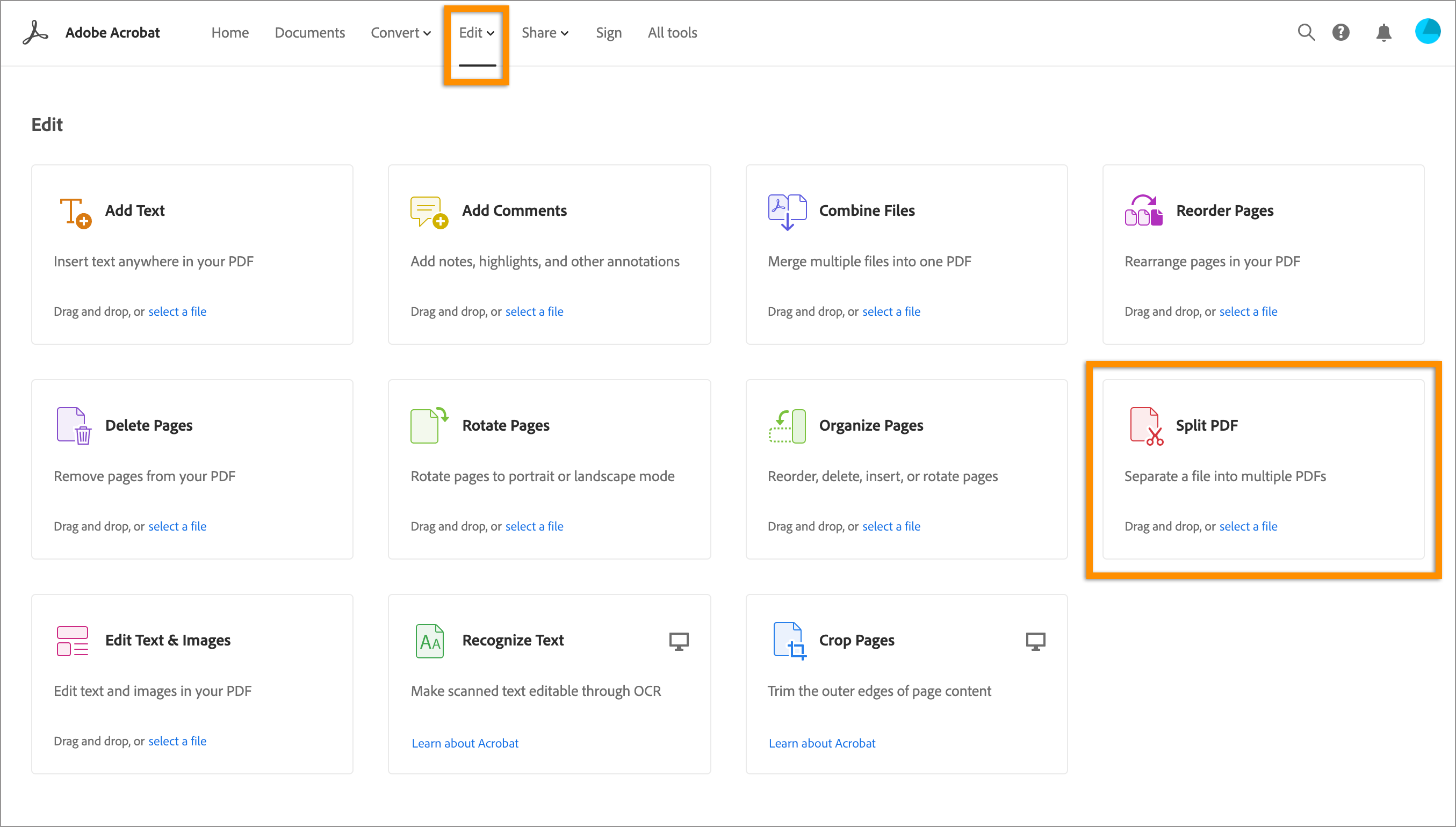Click the Recognize Text tool icon
Screen dimensions: 1456x827
[x=430, y=640]
